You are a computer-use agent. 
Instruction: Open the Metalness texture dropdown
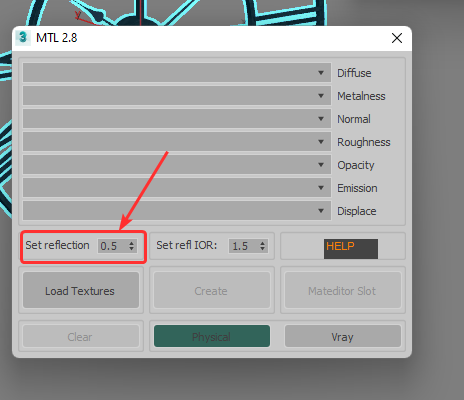tap(177, 96)
